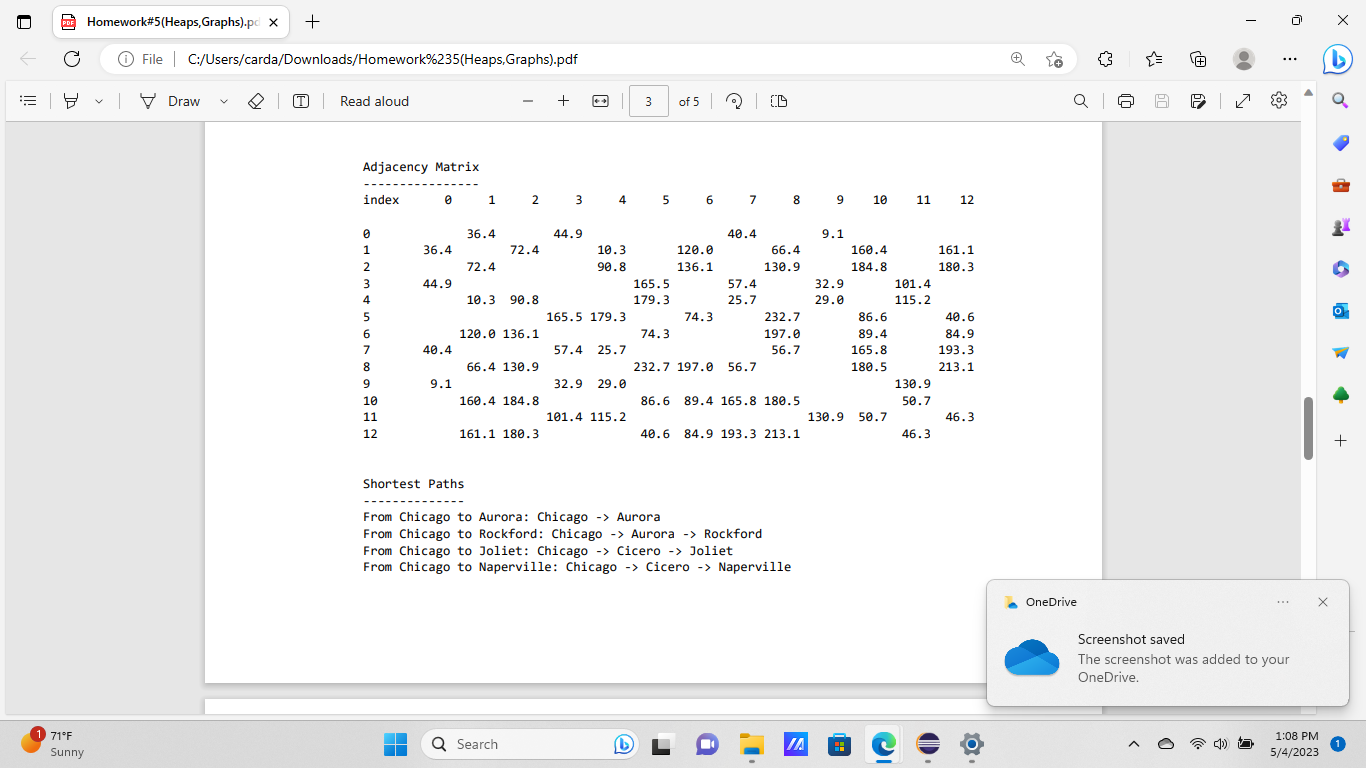Open Microsoft Edge search in the sidebar

(x=1339, y=100)
